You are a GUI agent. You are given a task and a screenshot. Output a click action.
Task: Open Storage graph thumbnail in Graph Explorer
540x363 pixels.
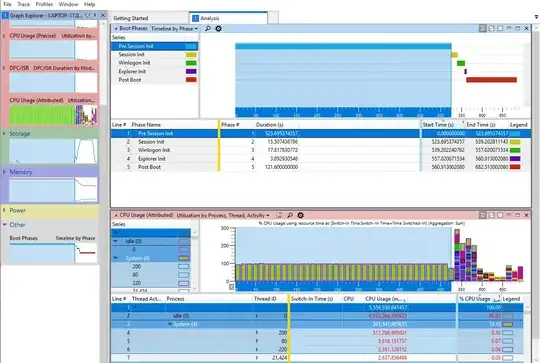pos(53,151)
